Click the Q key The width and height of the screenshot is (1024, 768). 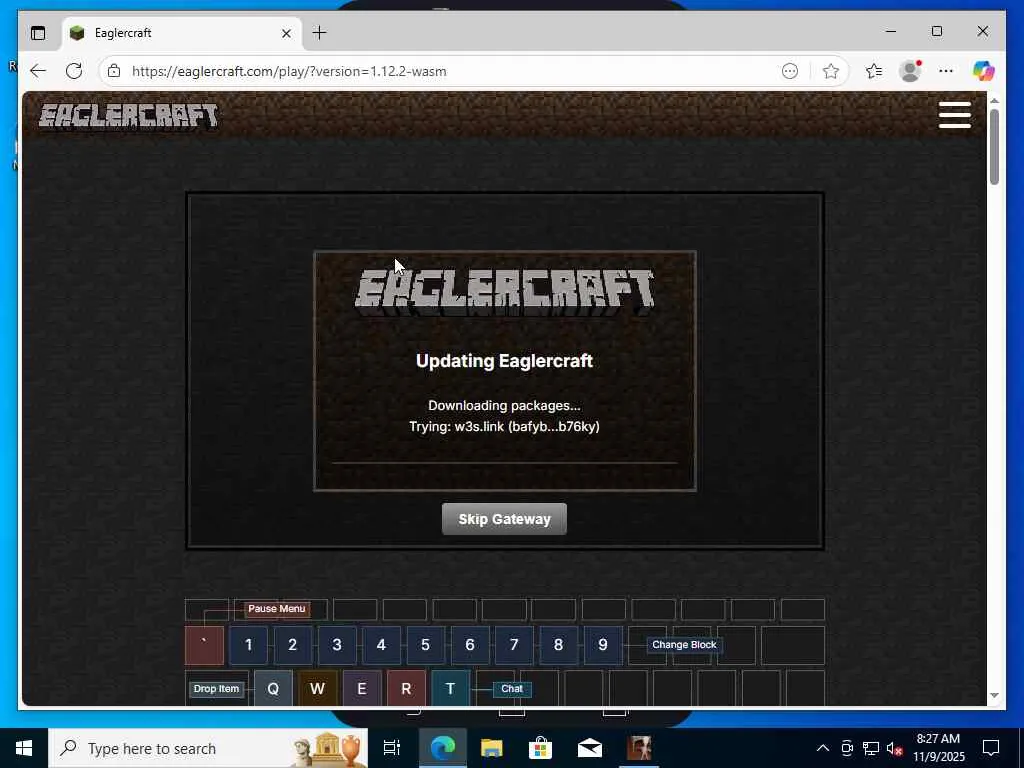[273, 688]
